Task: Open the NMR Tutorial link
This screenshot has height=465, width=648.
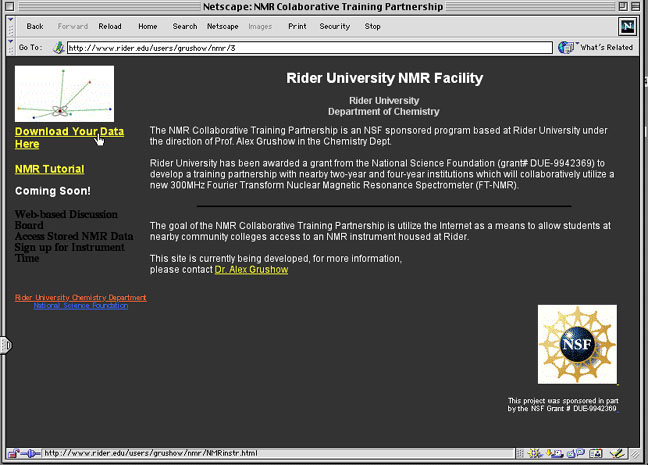Action: point(50,169)
